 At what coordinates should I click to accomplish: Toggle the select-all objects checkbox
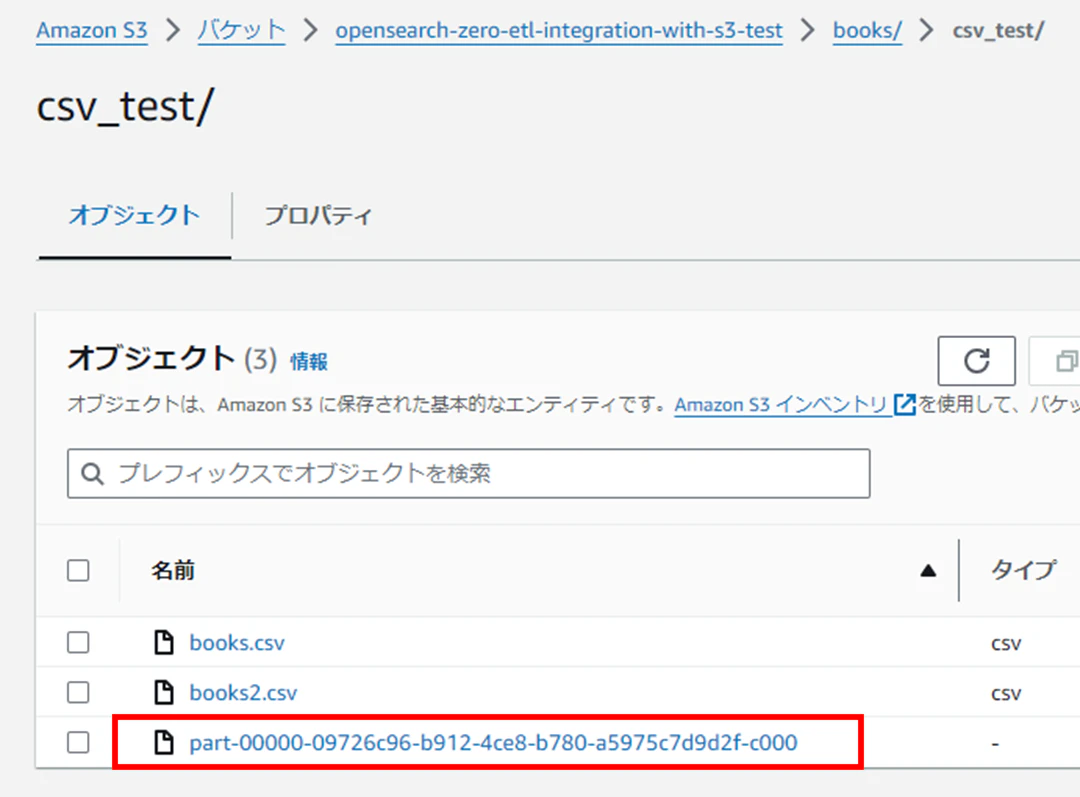[x=79, y=570]
